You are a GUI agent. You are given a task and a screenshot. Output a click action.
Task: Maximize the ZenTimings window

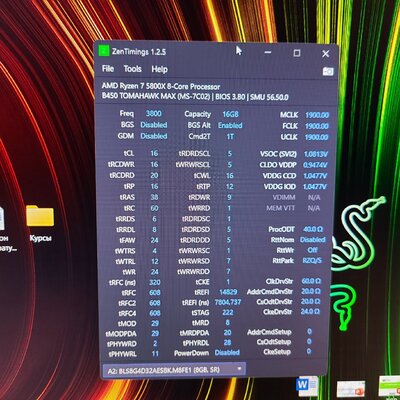(297, 53)
